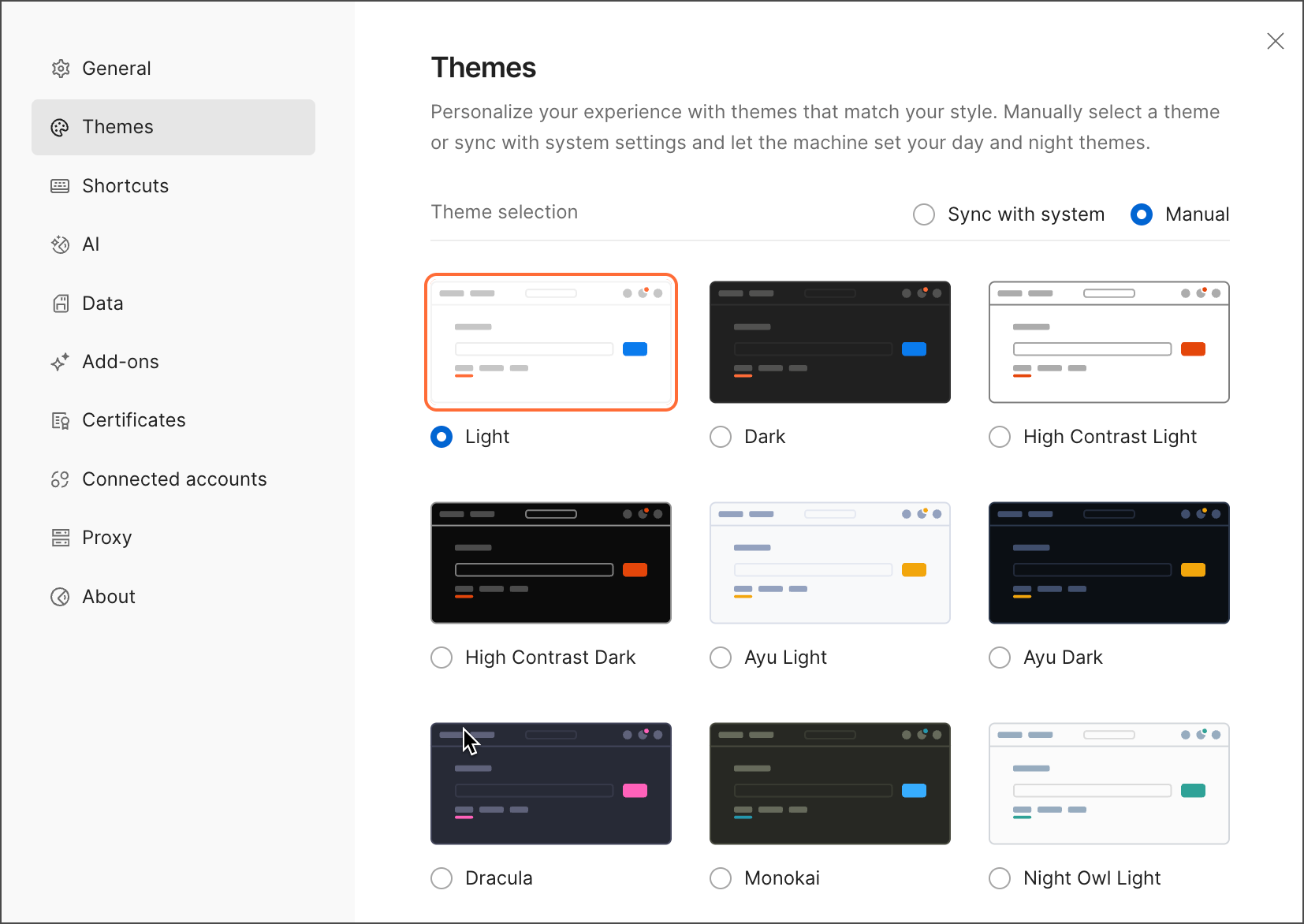Open the Certificates icon in sidebar

(x=61, y=420)
